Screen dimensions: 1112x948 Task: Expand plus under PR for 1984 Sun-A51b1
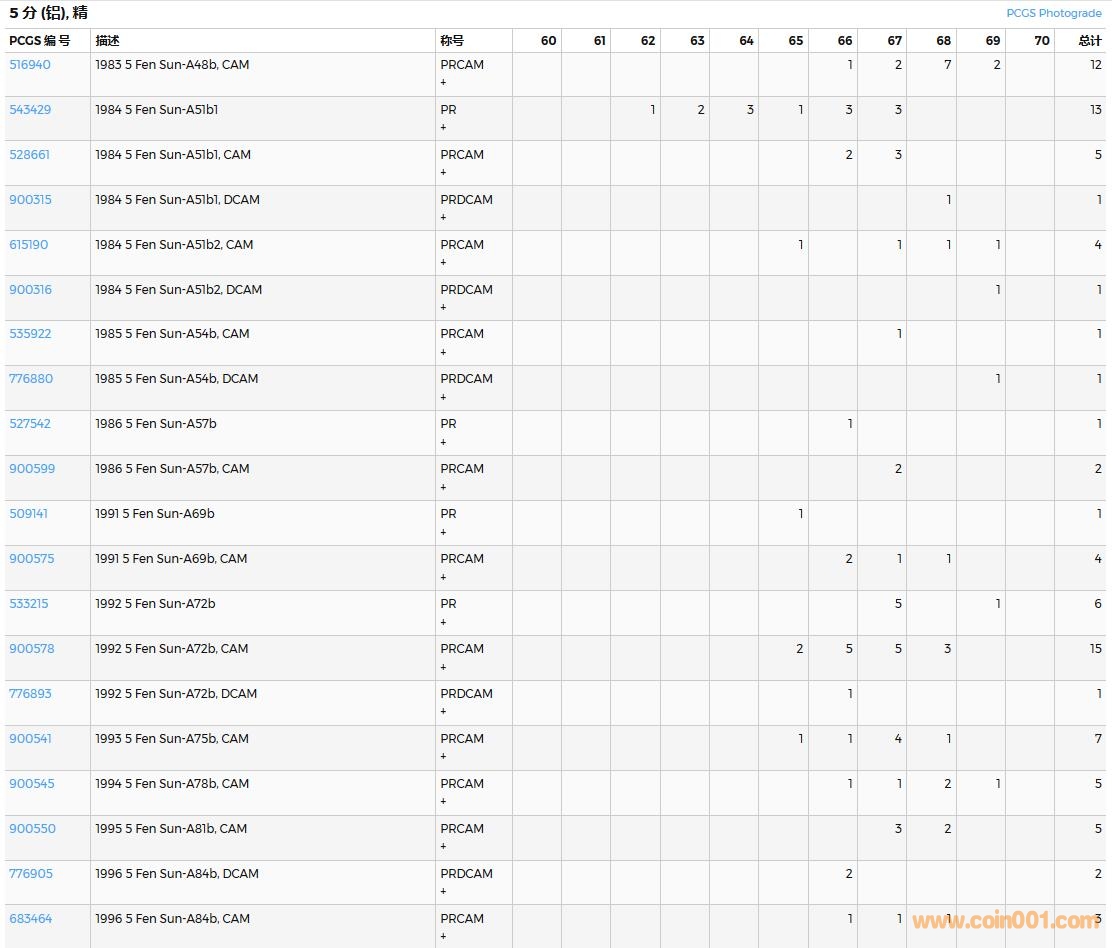(444, 128)
